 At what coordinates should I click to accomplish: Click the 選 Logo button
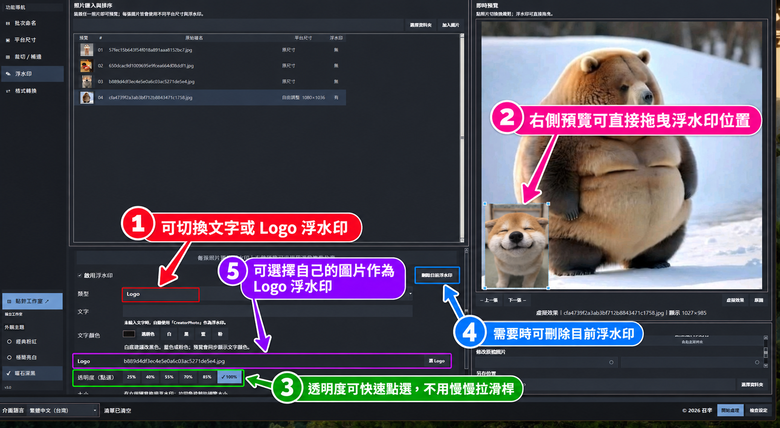[437, 361]
